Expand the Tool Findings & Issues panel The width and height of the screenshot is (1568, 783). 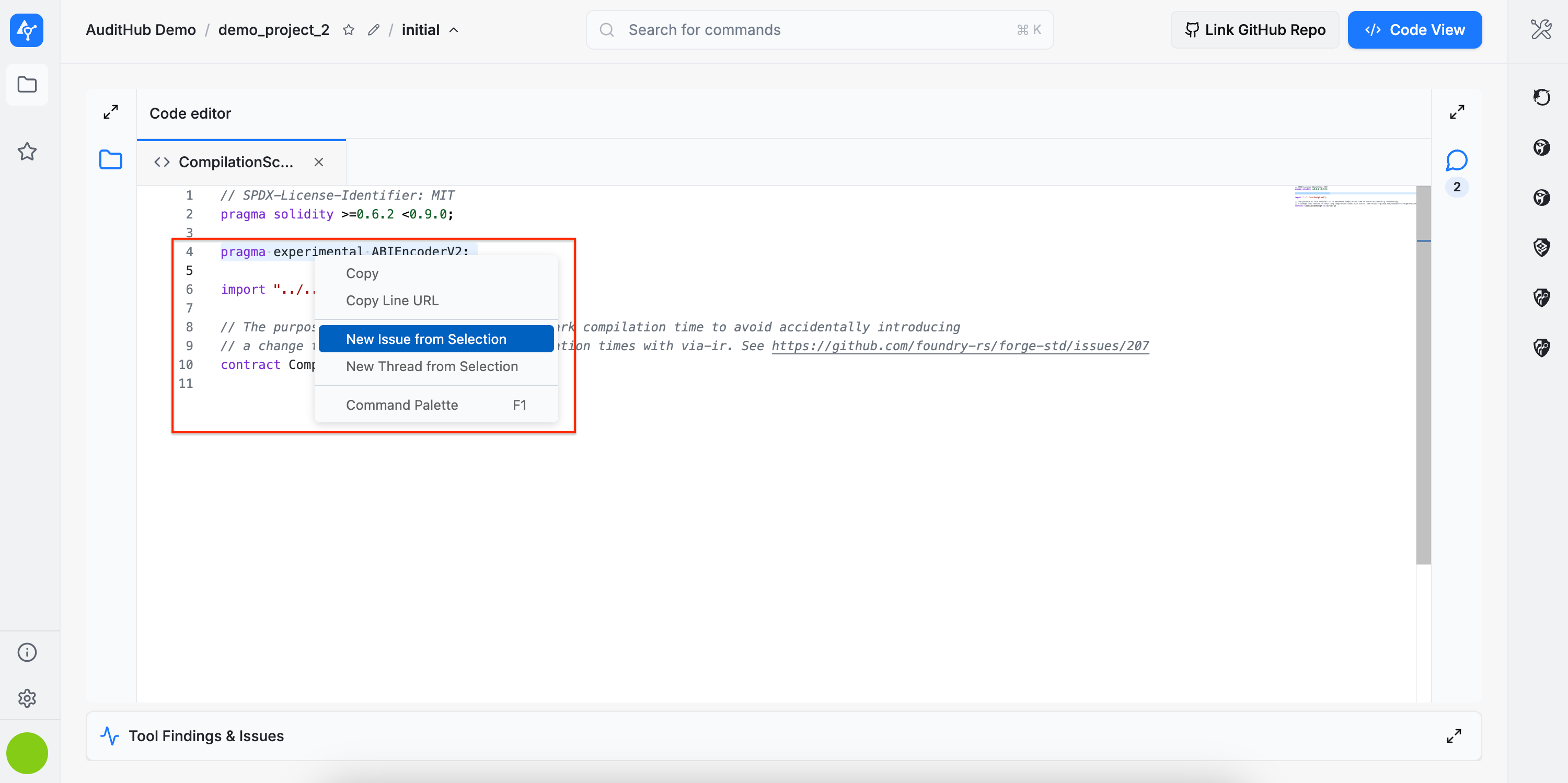[x=1454, y=735]
